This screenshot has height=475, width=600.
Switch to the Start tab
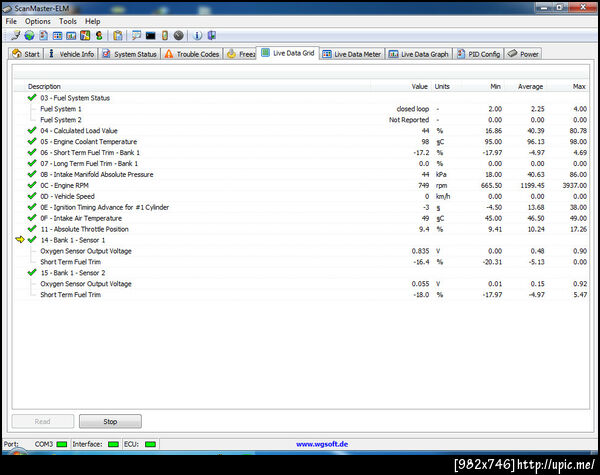click(x=26, y=54)
